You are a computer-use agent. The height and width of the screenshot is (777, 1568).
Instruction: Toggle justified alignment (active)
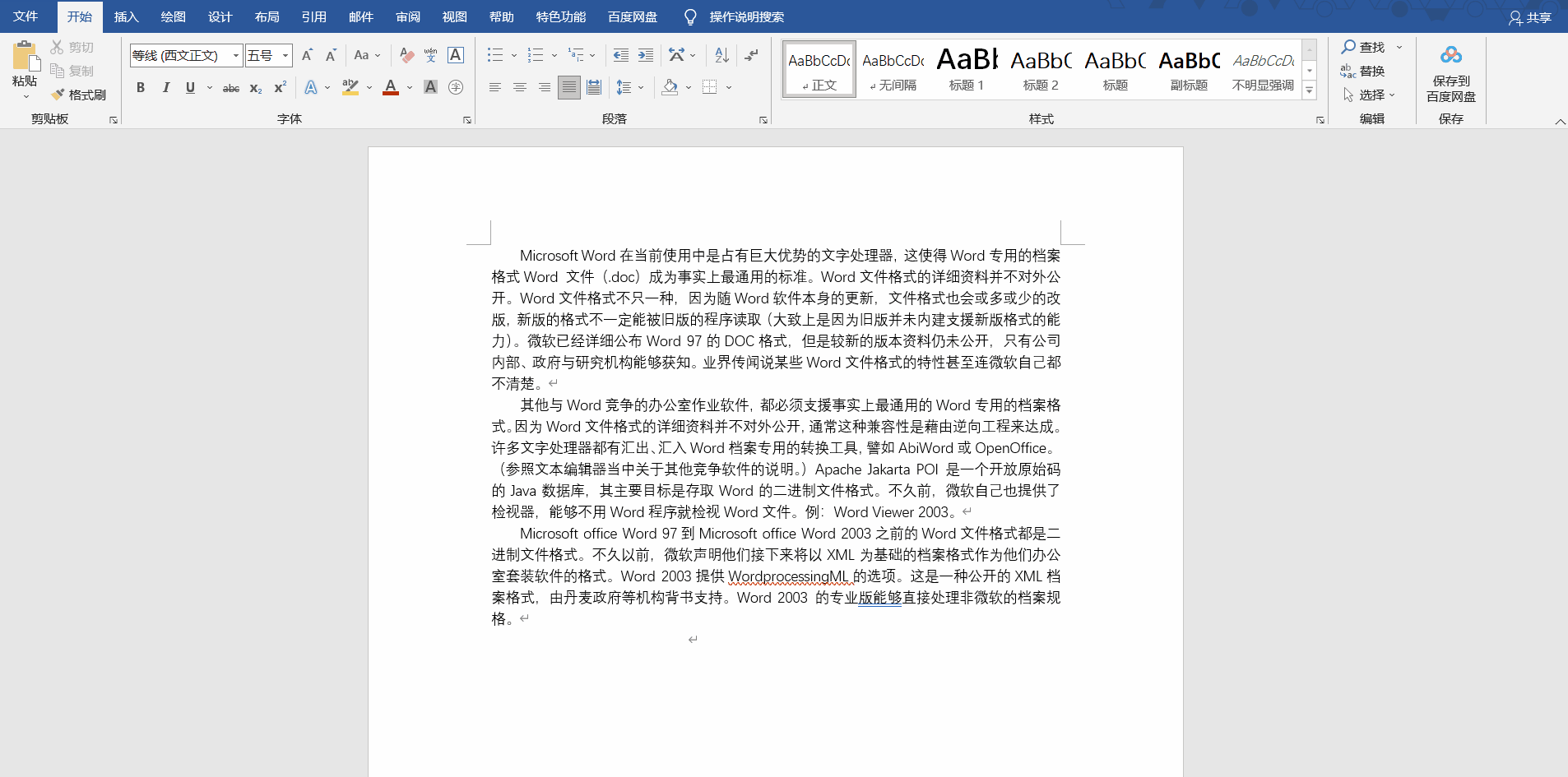(x=568, y=87)
